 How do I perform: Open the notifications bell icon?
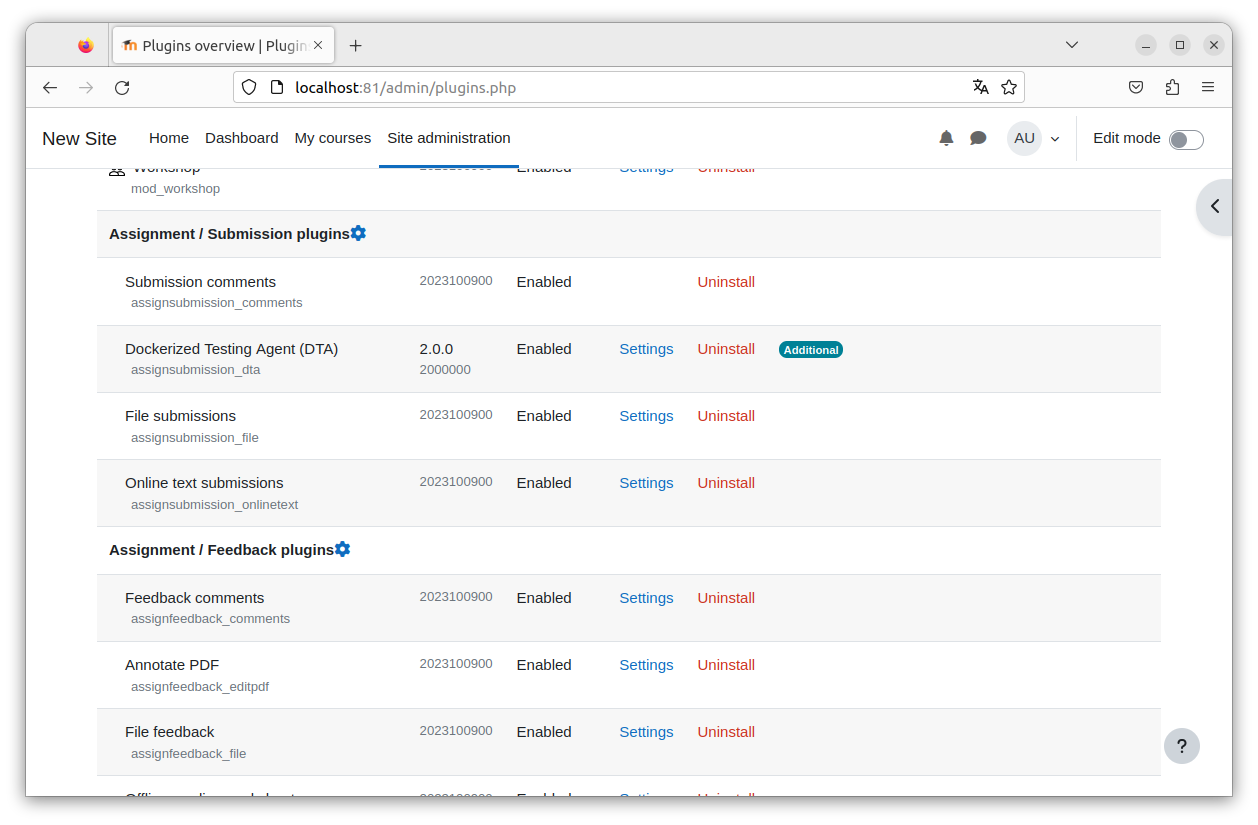click(x=946, y=138)
